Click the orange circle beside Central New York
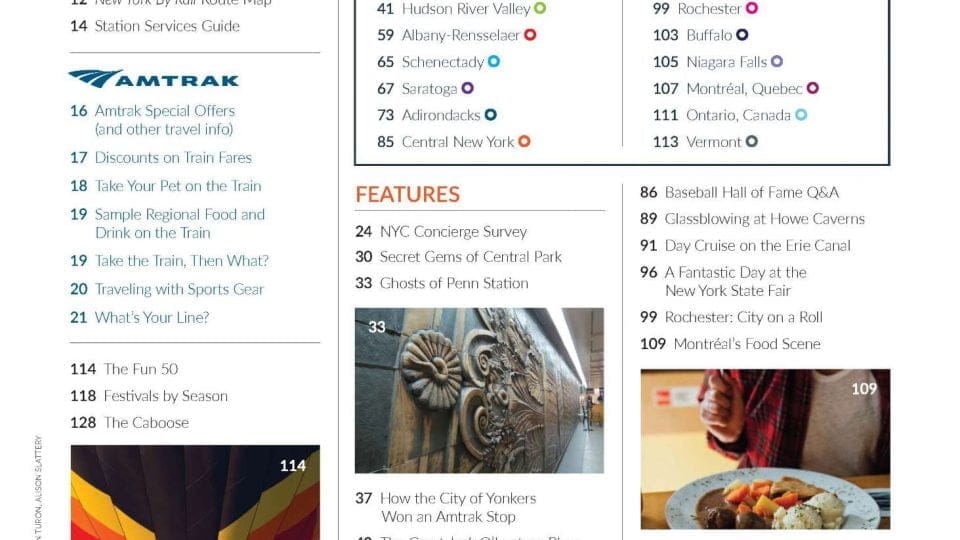 524,141
